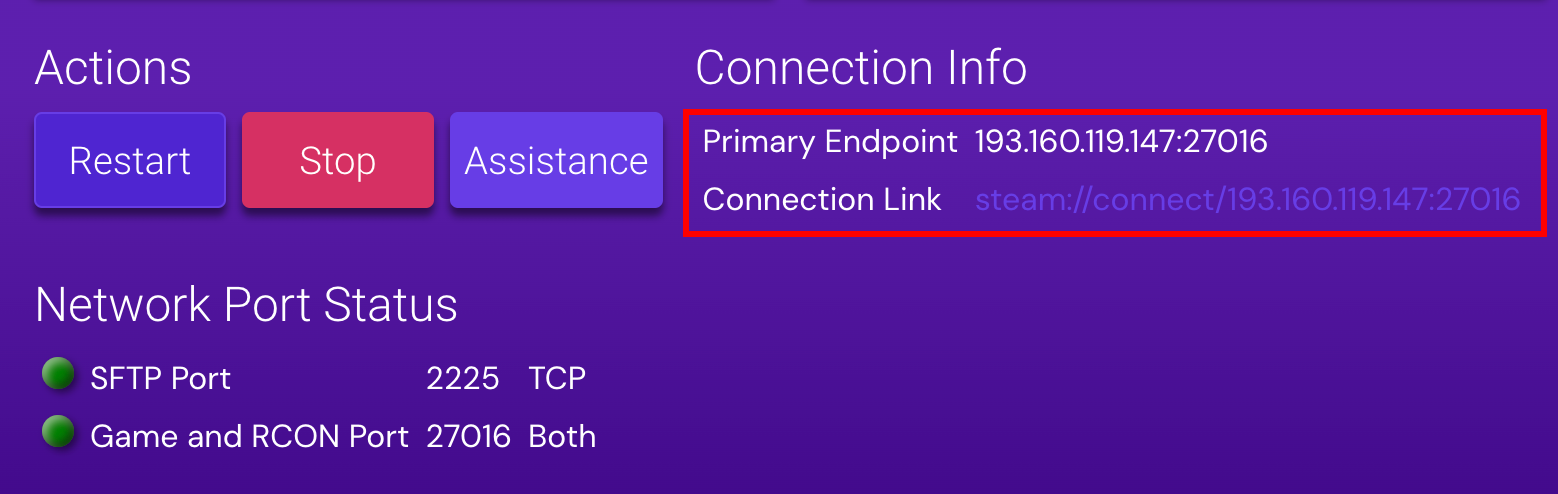
Task: Open the steam://connect connection link
Action: 1247,199
